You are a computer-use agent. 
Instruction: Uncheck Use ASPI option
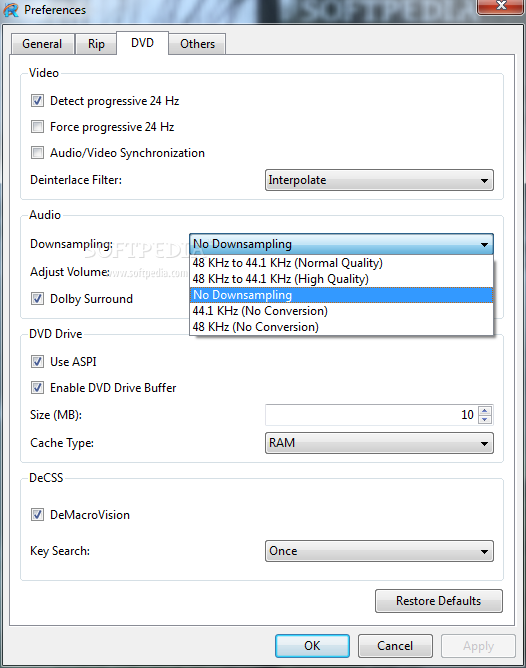[x=37, y=362]
